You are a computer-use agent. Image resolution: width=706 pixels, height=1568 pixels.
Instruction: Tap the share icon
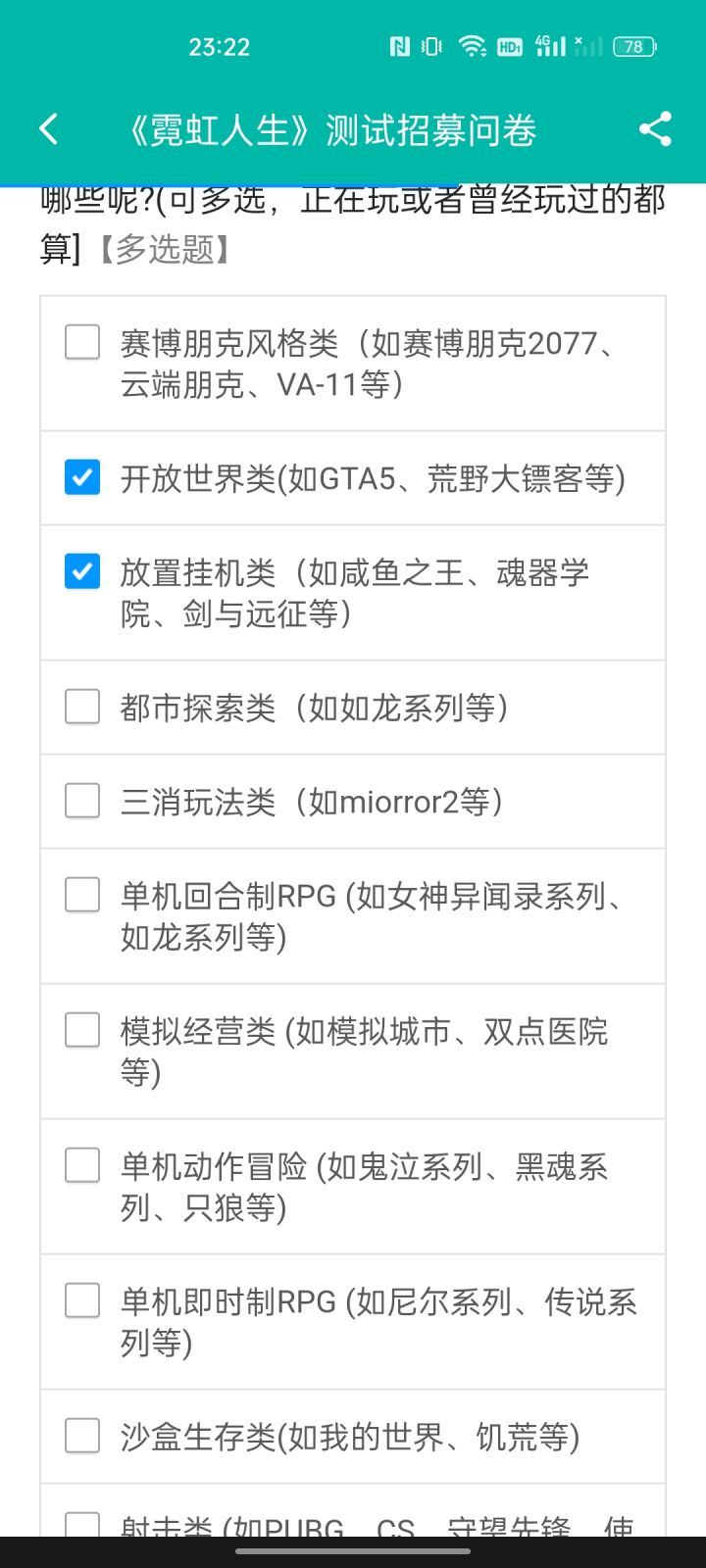pos(655,129)
